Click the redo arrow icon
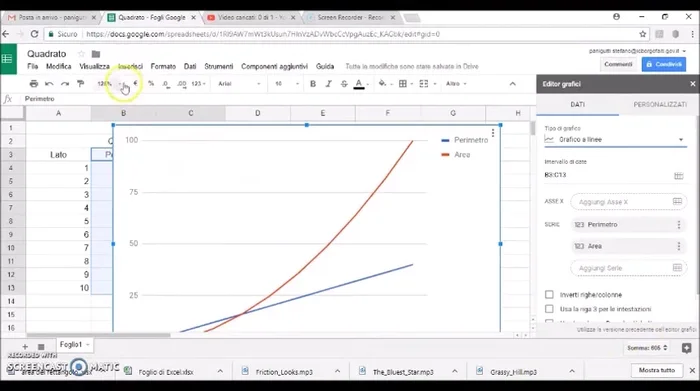 click(65, 83)
